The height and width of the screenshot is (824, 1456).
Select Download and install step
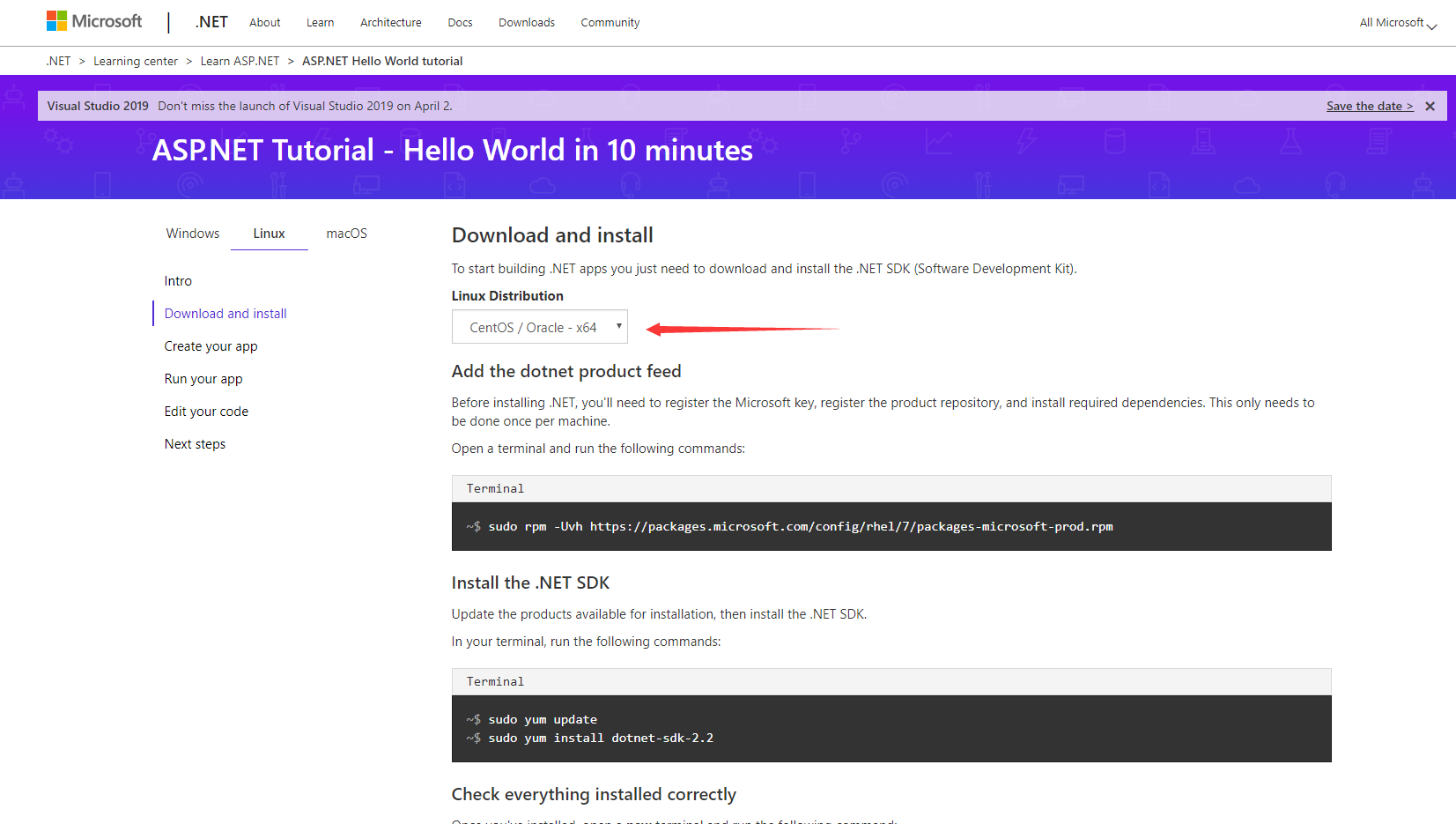click(x=225, y=314)
